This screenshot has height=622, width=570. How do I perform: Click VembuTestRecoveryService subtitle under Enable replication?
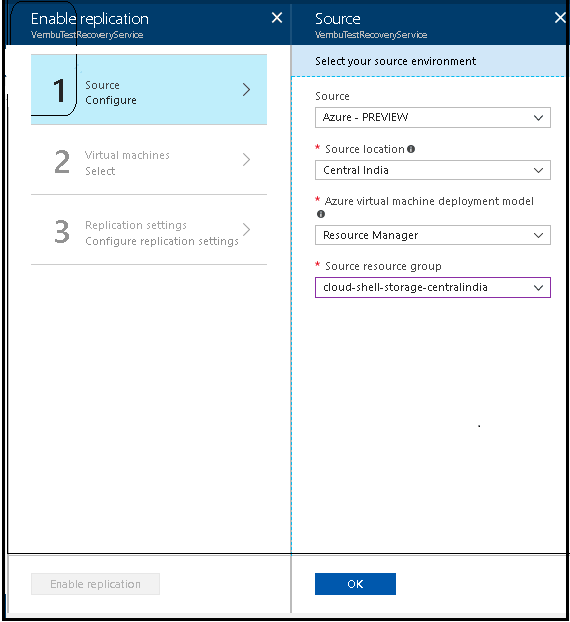tap(87, 35)
